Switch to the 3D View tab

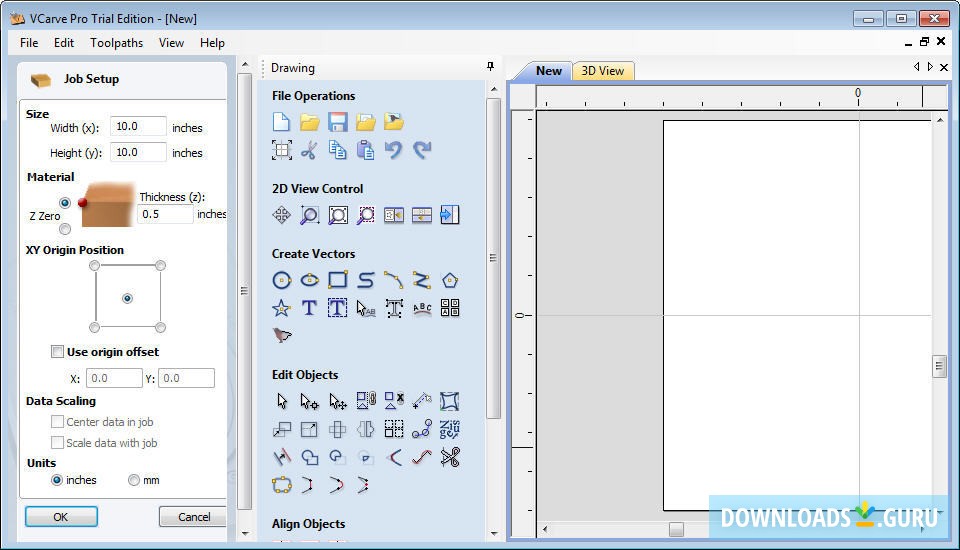603,71
